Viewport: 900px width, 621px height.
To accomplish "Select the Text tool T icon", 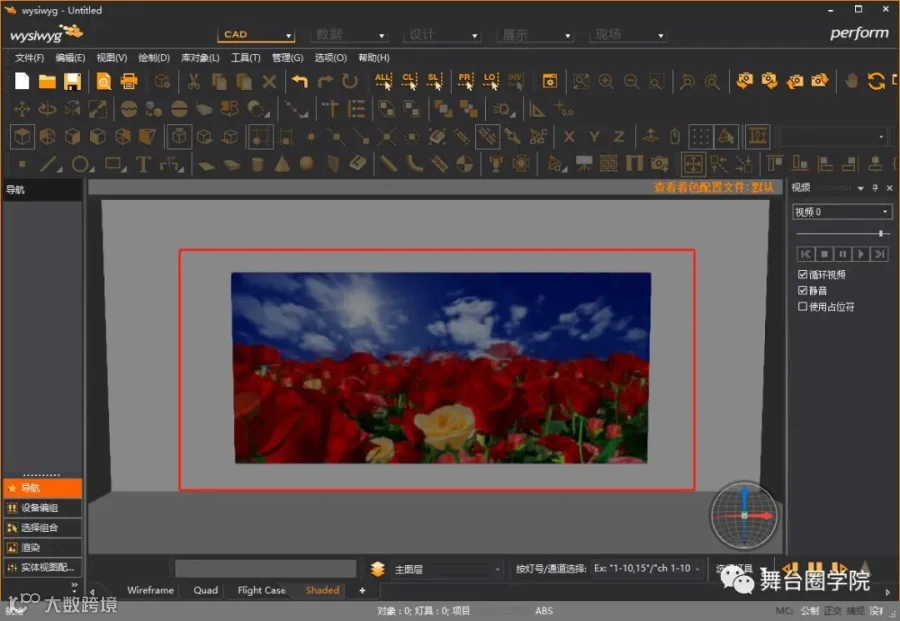I will (x=143, y=163).
